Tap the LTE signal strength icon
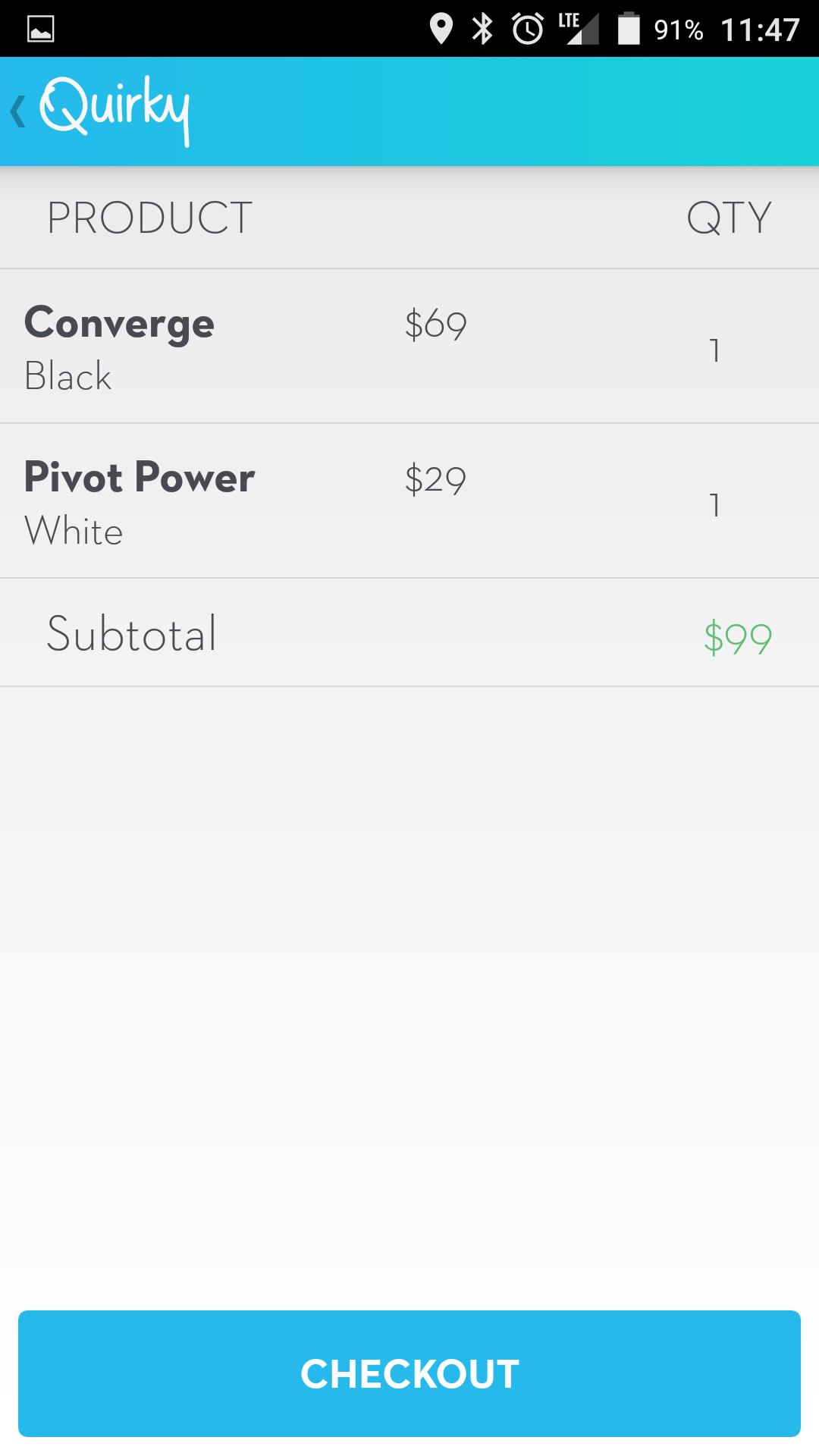Viewport: 819px width, 1456px height. [578, 30]
